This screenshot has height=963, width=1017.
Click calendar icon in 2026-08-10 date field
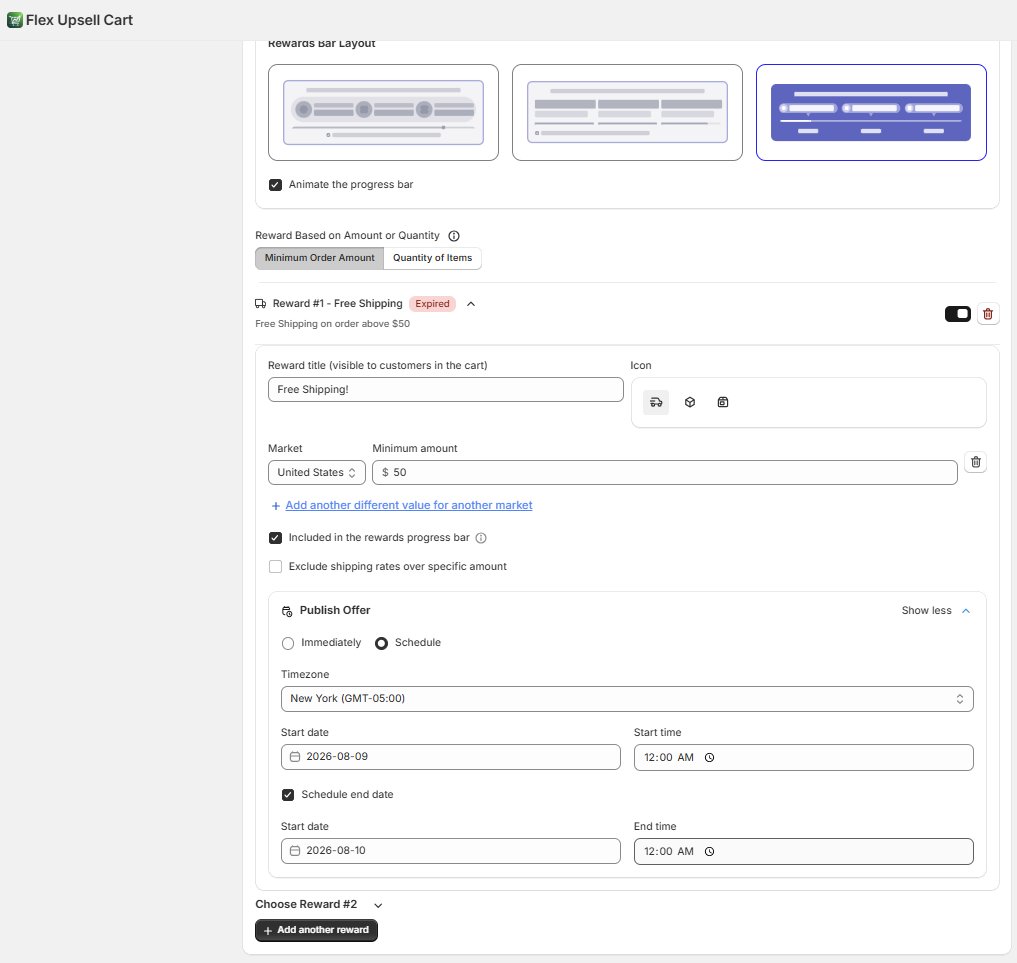[x=295, y=851]
